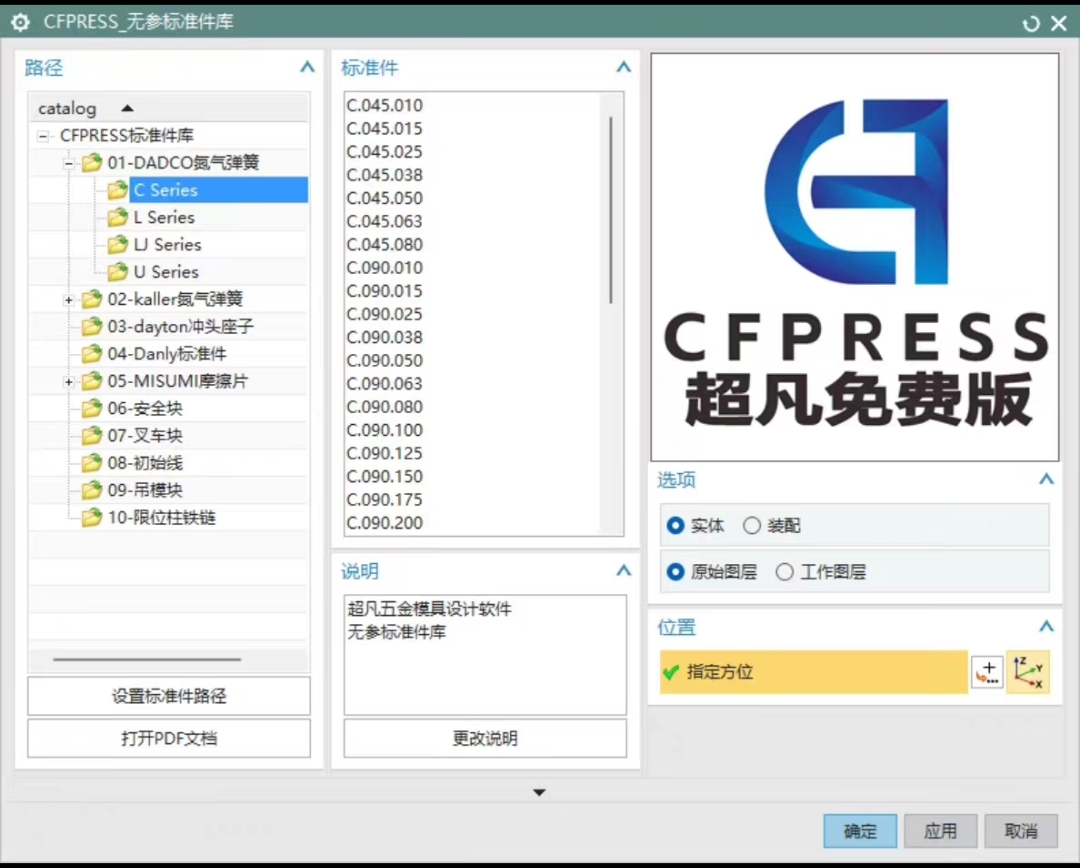Click the folder icon of 08-初始线
This screenshot has width=1080, height=868.
click(x=92, y=463)
